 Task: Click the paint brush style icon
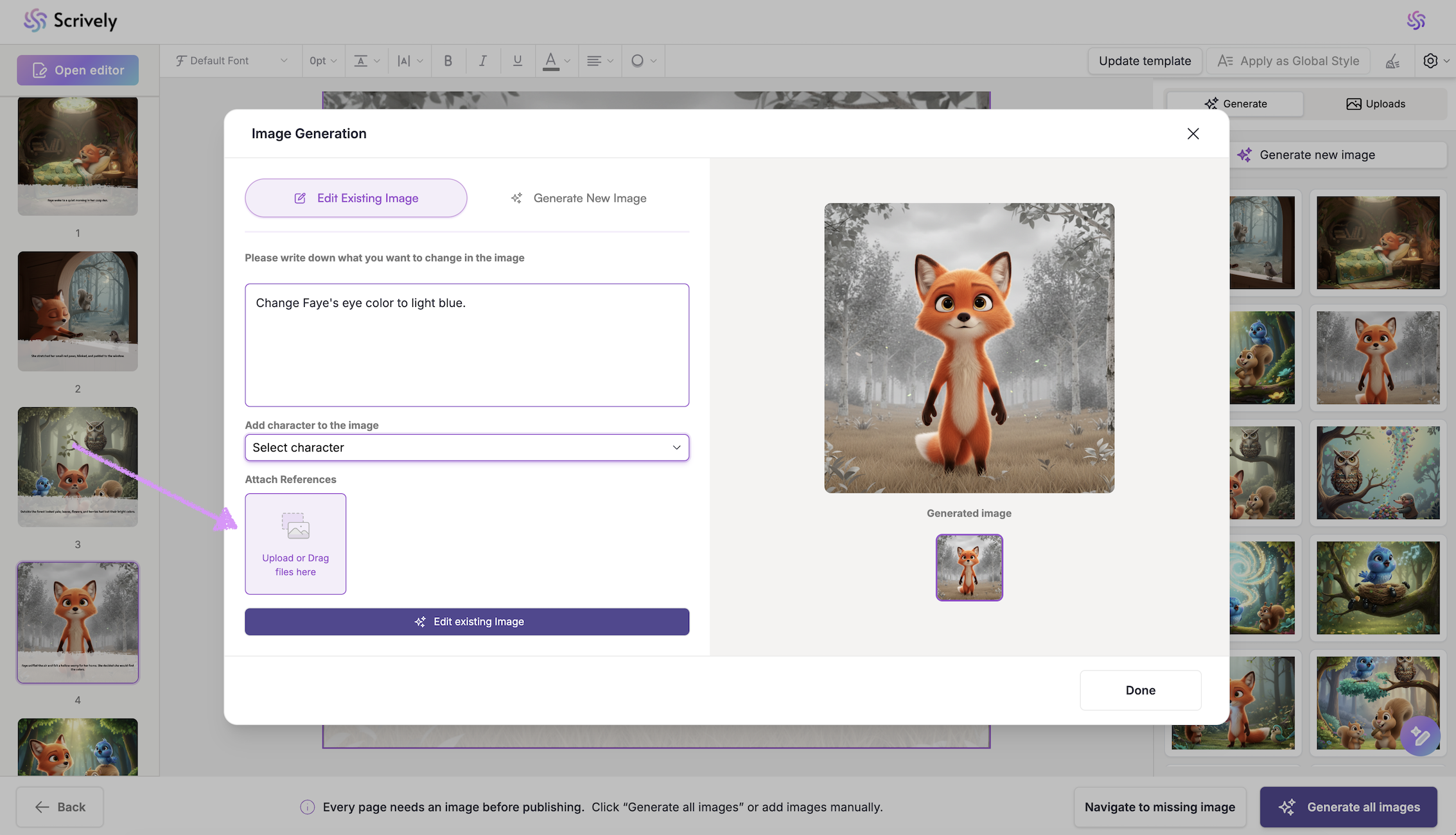[1392, 61]
